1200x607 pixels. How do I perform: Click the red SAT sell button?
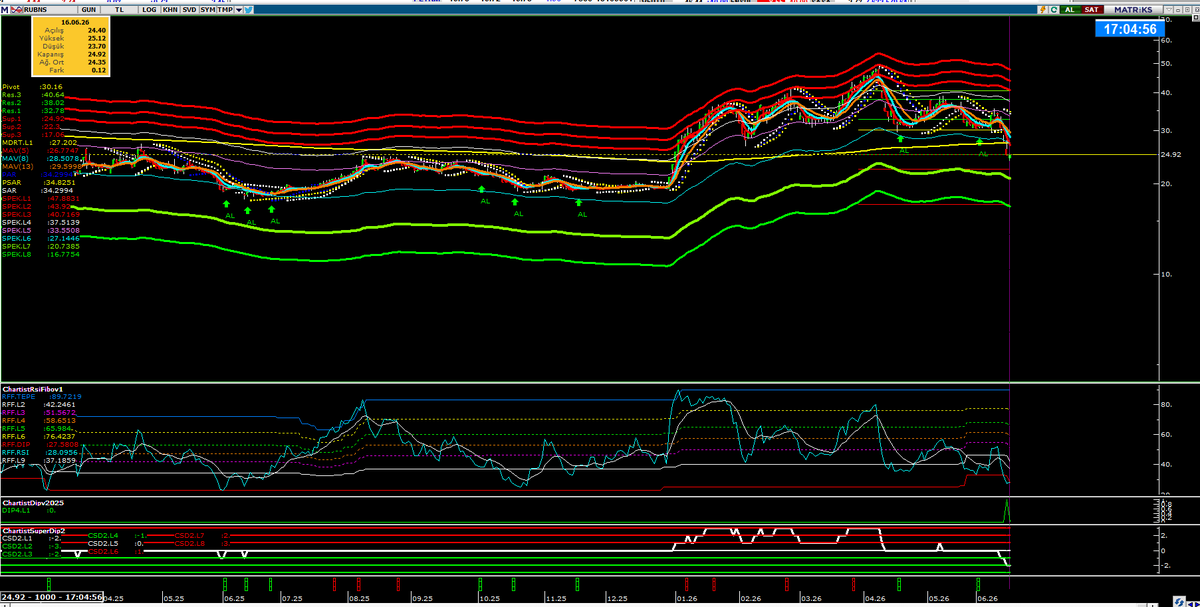(1092, 9)
